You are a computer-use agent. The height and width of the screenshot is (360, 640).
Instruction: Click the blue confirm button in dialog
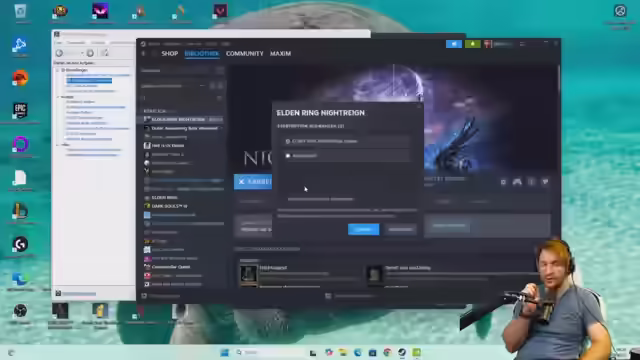tap(363, 229)
